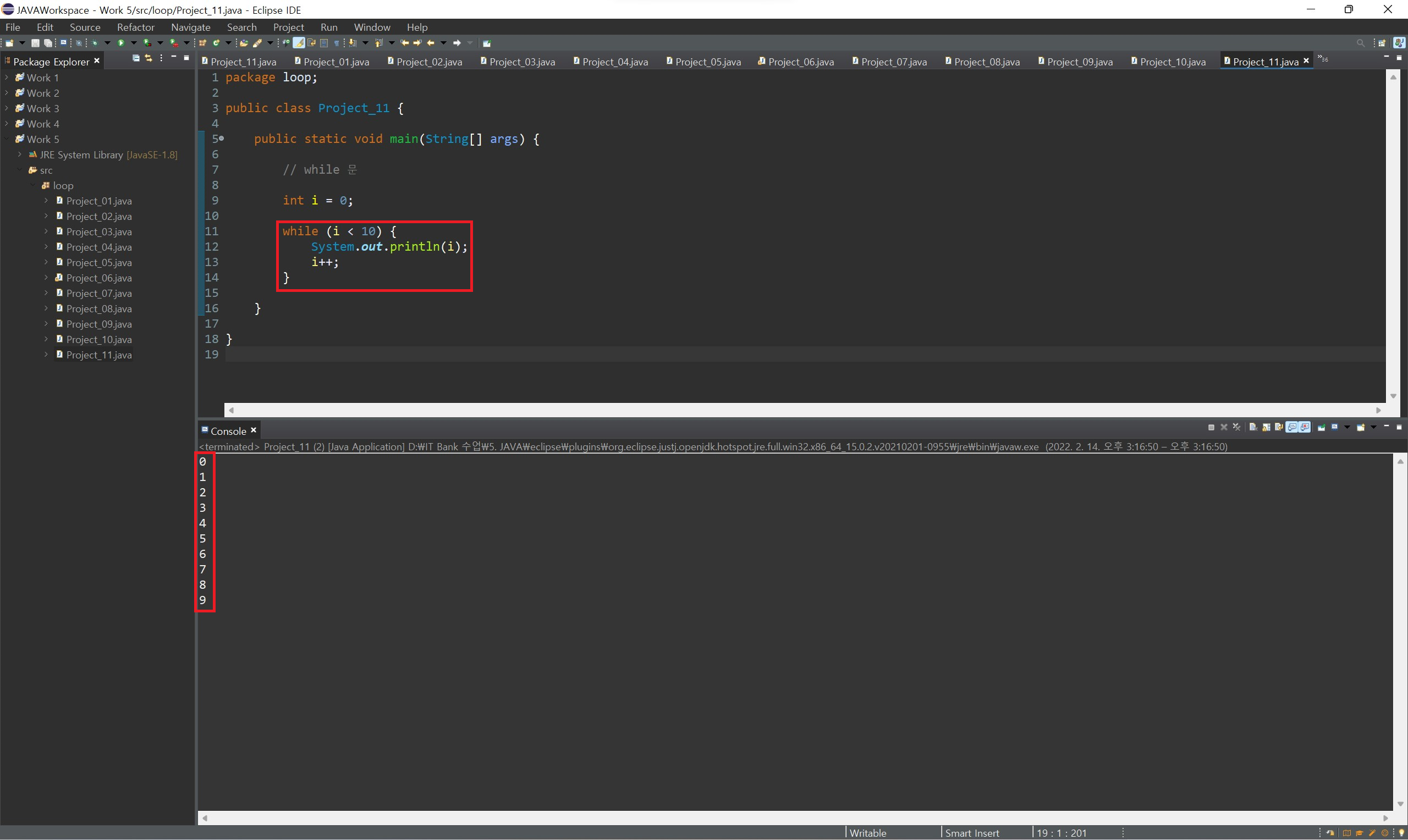Screen dimensions: 1408x840
Task: Expand the Work 1 project
Action: [x=7, y=78]
